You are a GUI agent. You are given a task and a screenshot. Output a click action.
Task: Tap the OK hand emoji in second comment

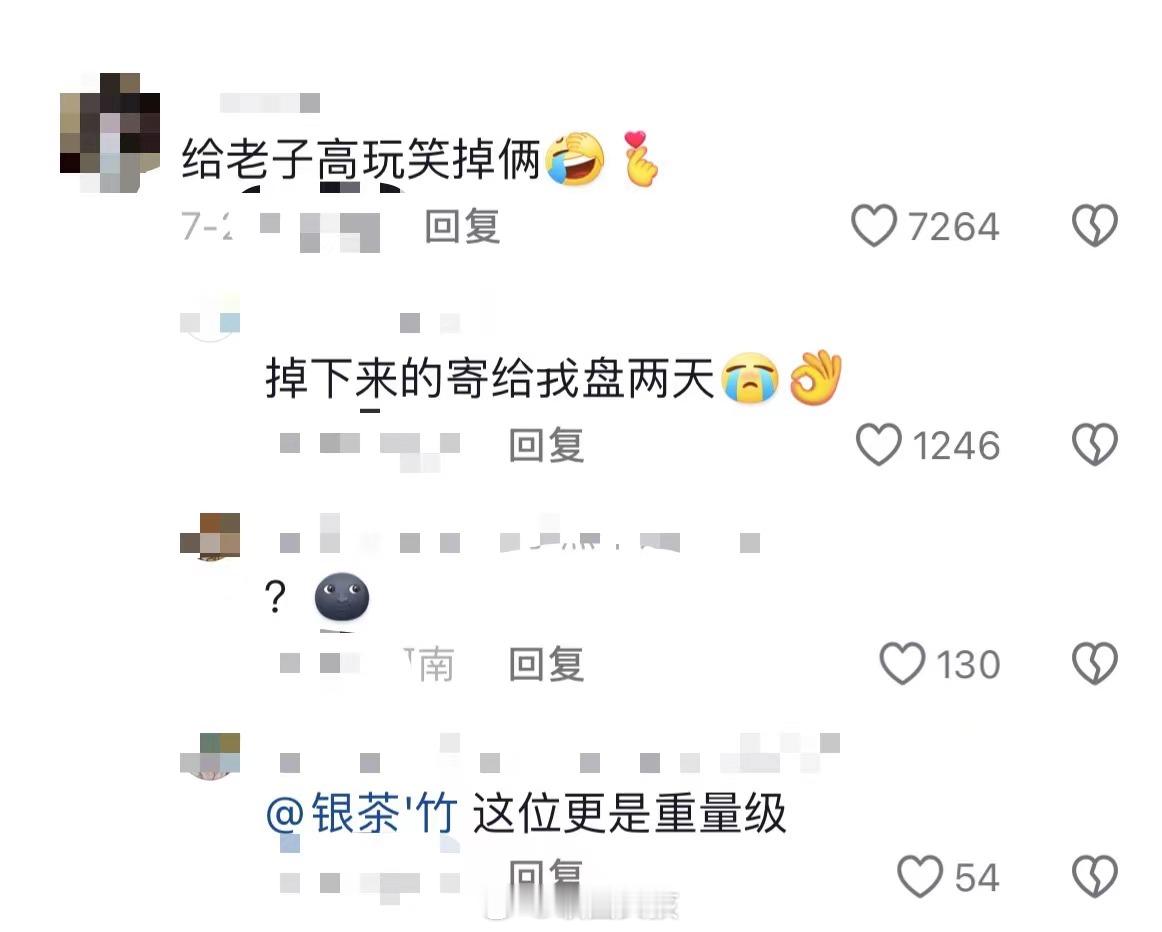pos(815,377)
